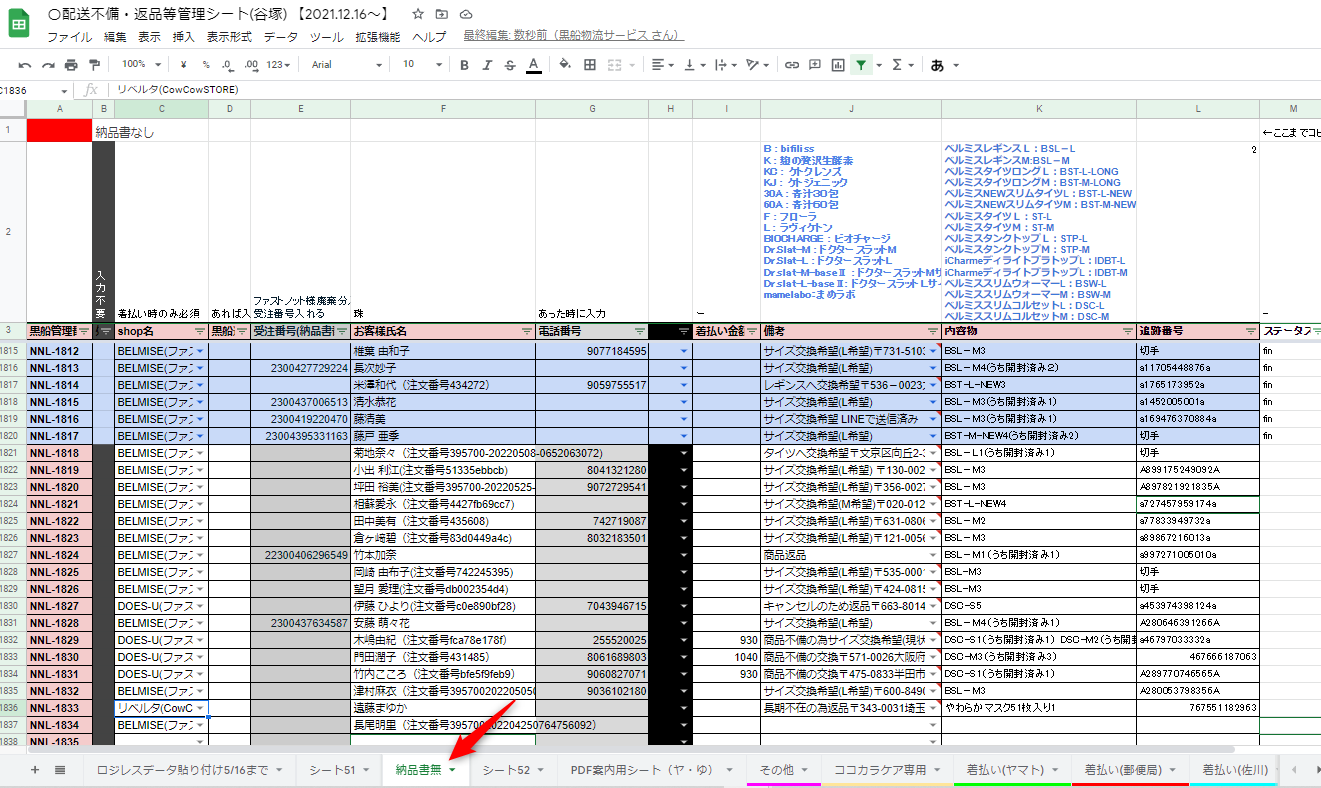Open the 表示形式 menu
Image resolution: width=1321 pixels, height=788 pixels.
click(x=229, y=36)
